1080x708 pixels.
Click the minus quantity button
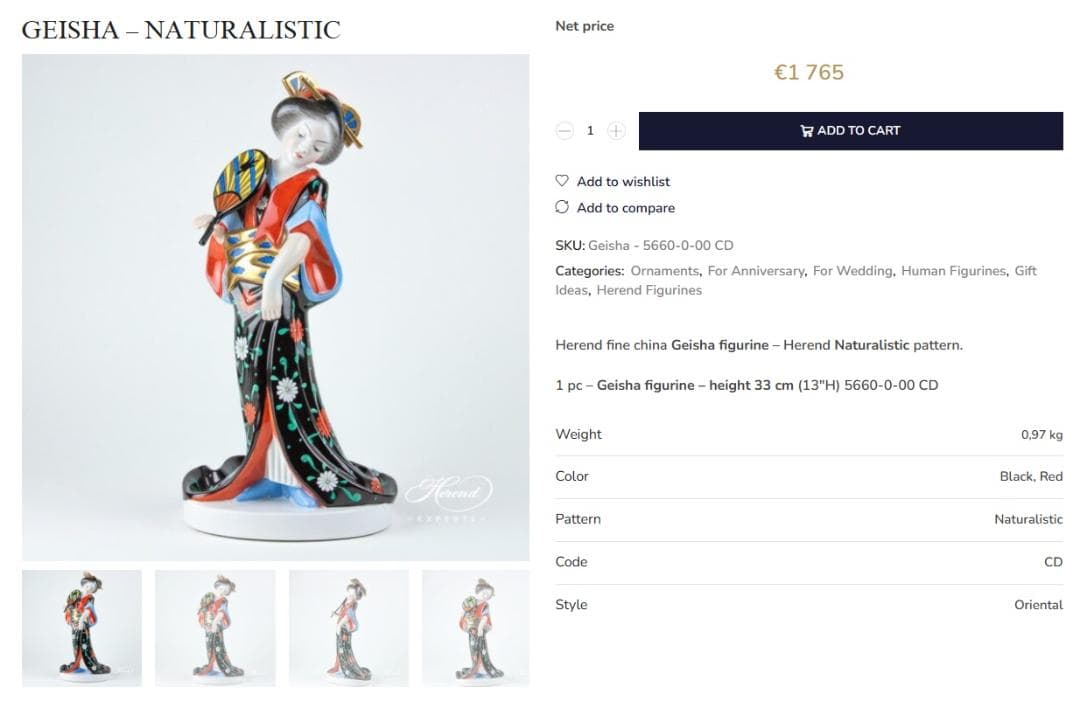[565, 131]
